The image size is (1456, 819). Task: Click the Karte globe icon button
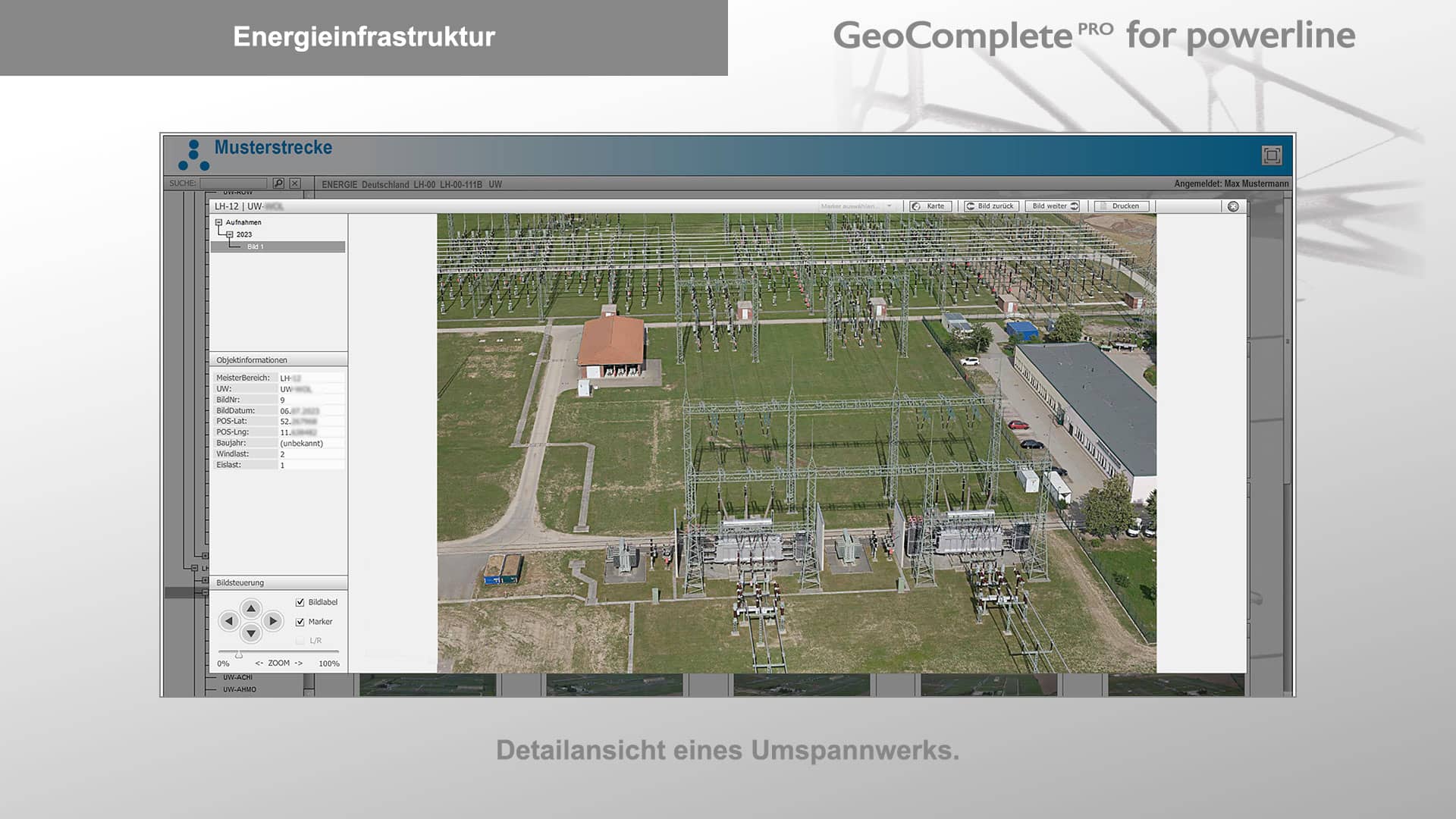(x=915, y=206)
